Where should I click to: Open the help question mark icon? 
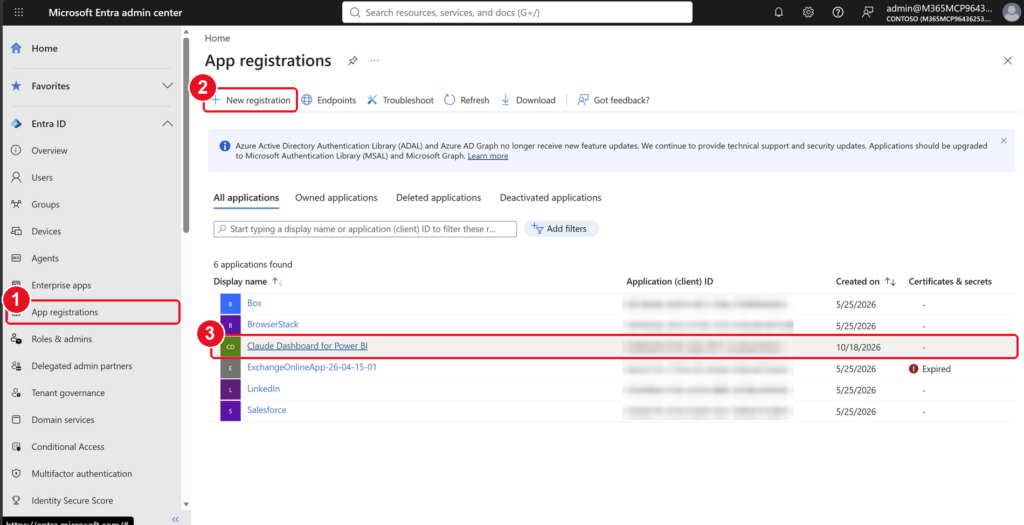point(838,12)
